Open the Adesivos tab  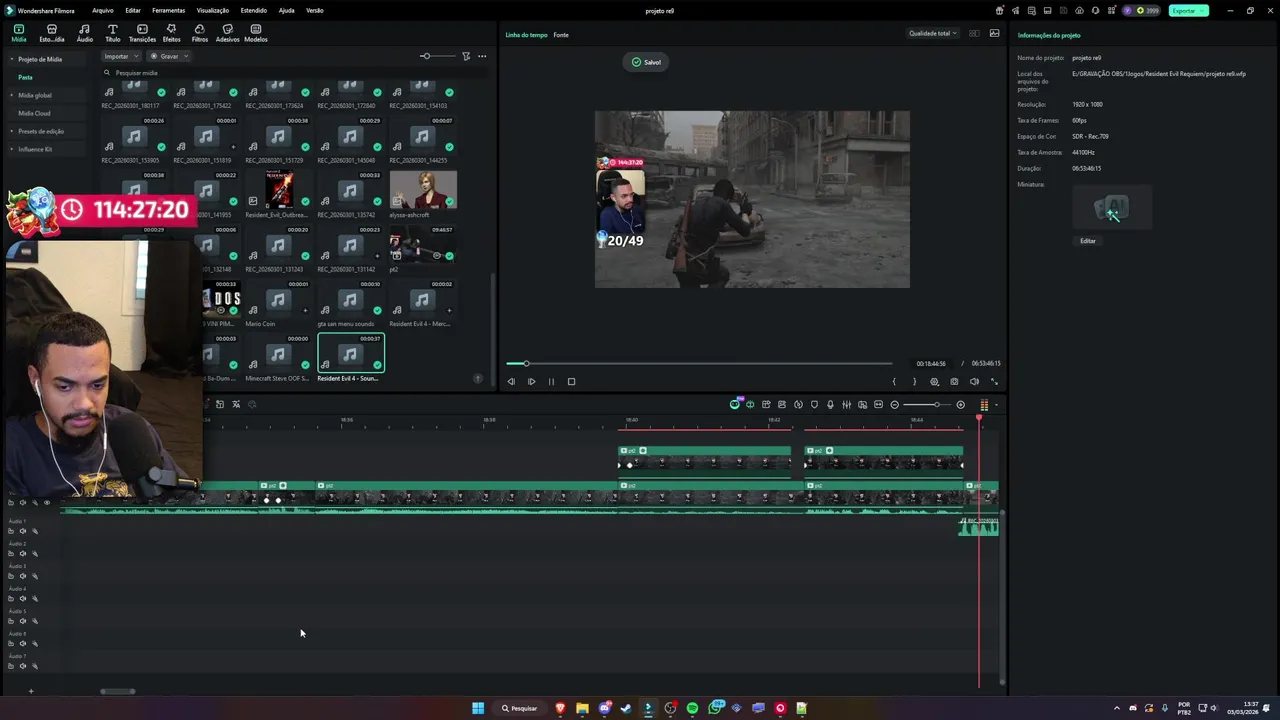pyautogui.click(x=228, y=34)
